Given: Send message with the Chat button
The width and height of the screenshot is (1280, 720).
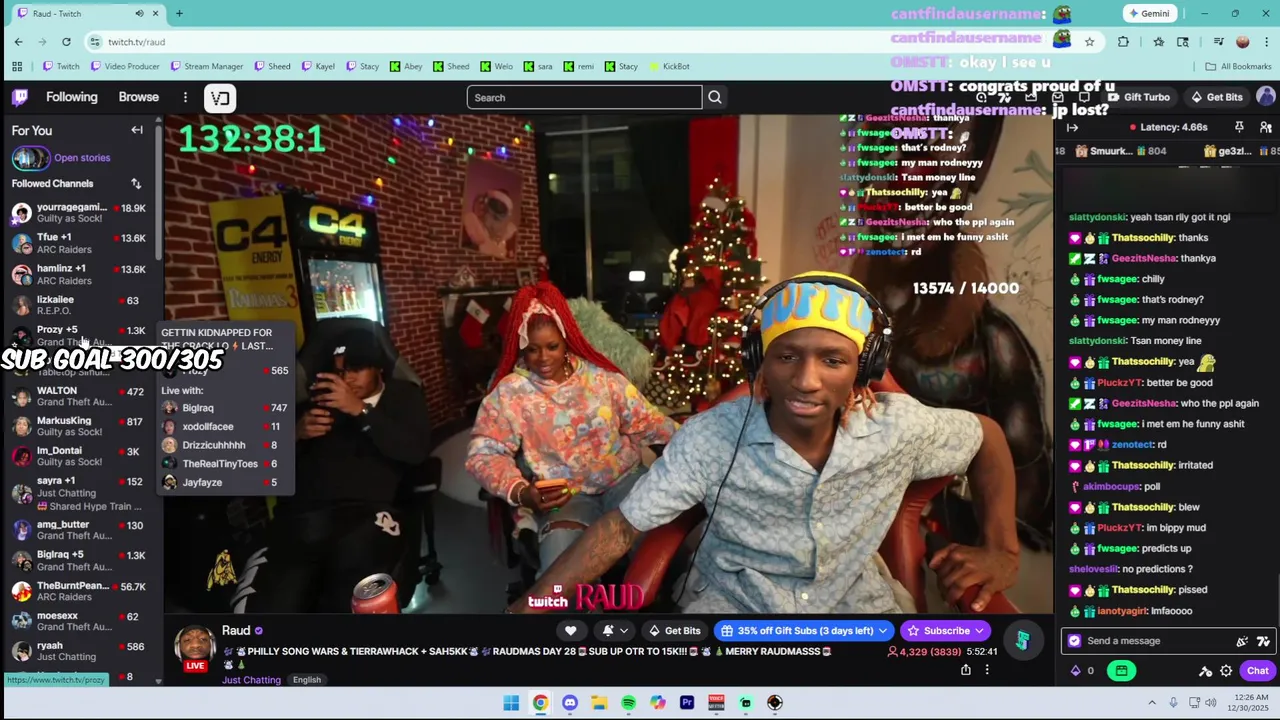Looking at the screenshot, I should [1257, 671].
